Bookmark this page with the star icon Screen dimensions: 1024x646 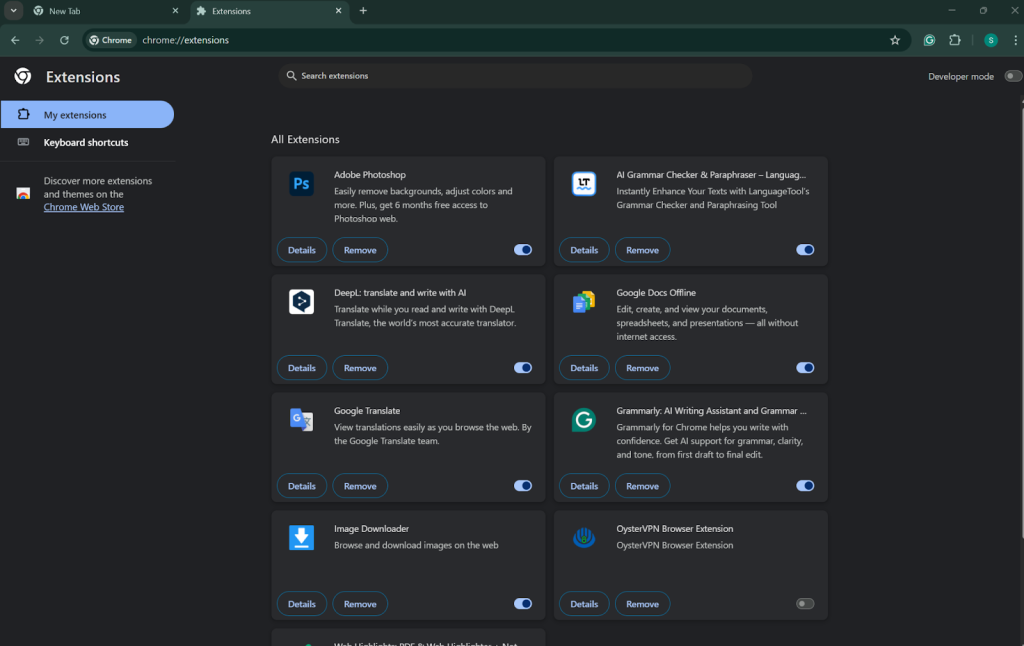pos(895,40)
